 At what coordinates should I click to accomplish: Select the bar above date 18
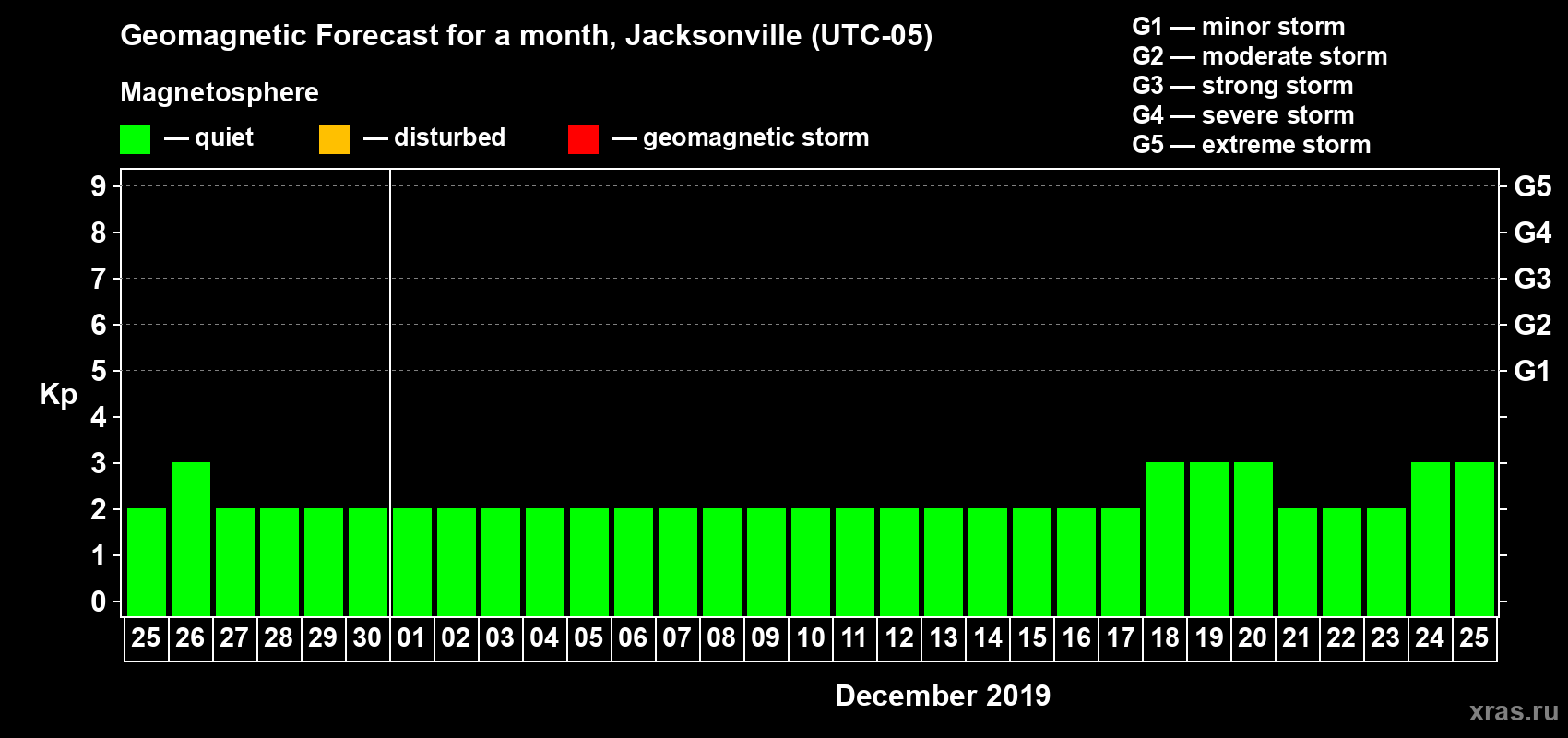(1164, 539)
